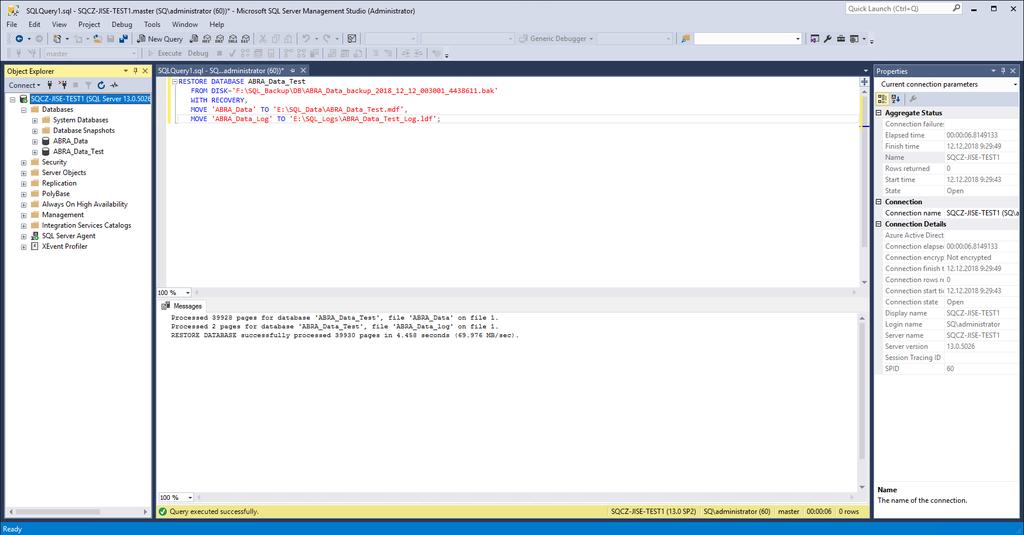This screenshot has width=1024, height=535.
Task: Click the ABRA_Data database cylinder icon
Action: [x=46, y=141]
